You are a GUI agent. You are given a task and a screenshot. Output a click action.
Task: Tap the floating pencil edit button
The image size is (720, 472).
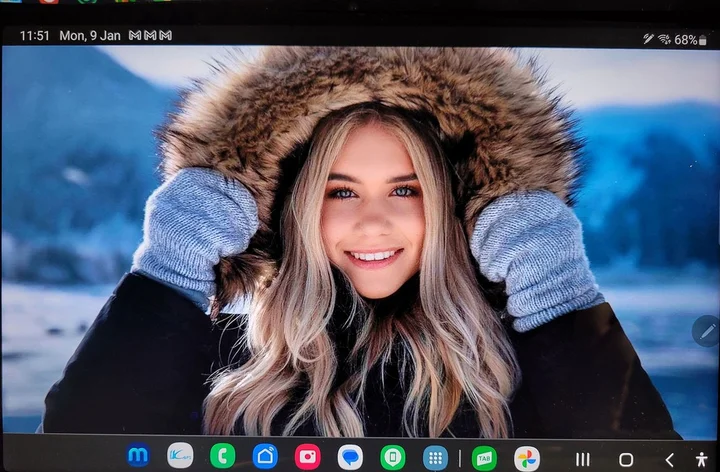click(707, 331)
